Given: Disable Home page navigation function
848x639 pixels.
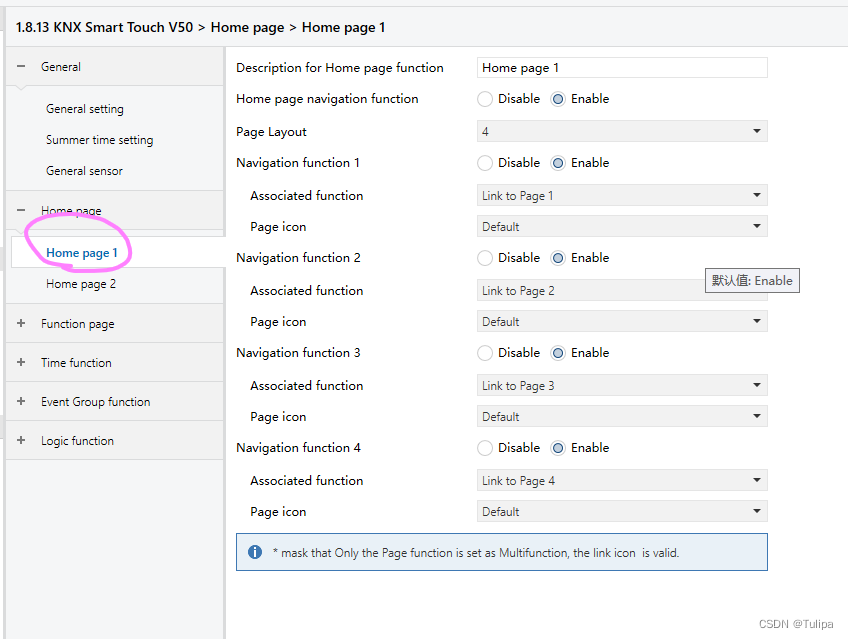Looking at the screenshot, I should coord(485,99).
